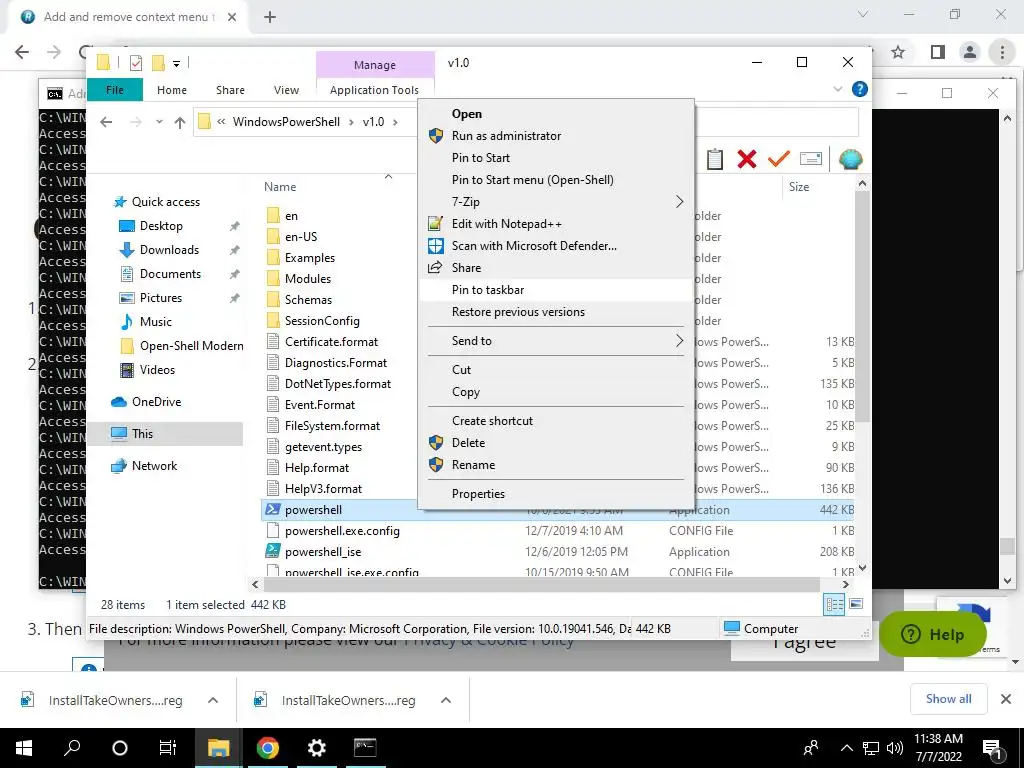The image size is (1024, 768).
Task: Select the Modules folder
Action: click(x=308, y=279)
